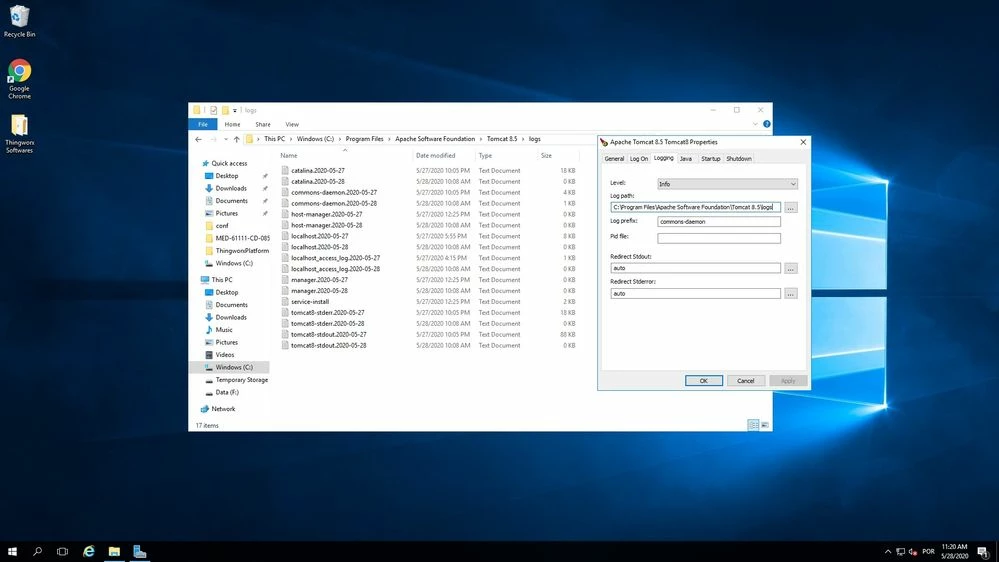Open the network status tray icon
The height and width of the screenshot is (562, 999).
pyautogui.click(x=900, y=551)
